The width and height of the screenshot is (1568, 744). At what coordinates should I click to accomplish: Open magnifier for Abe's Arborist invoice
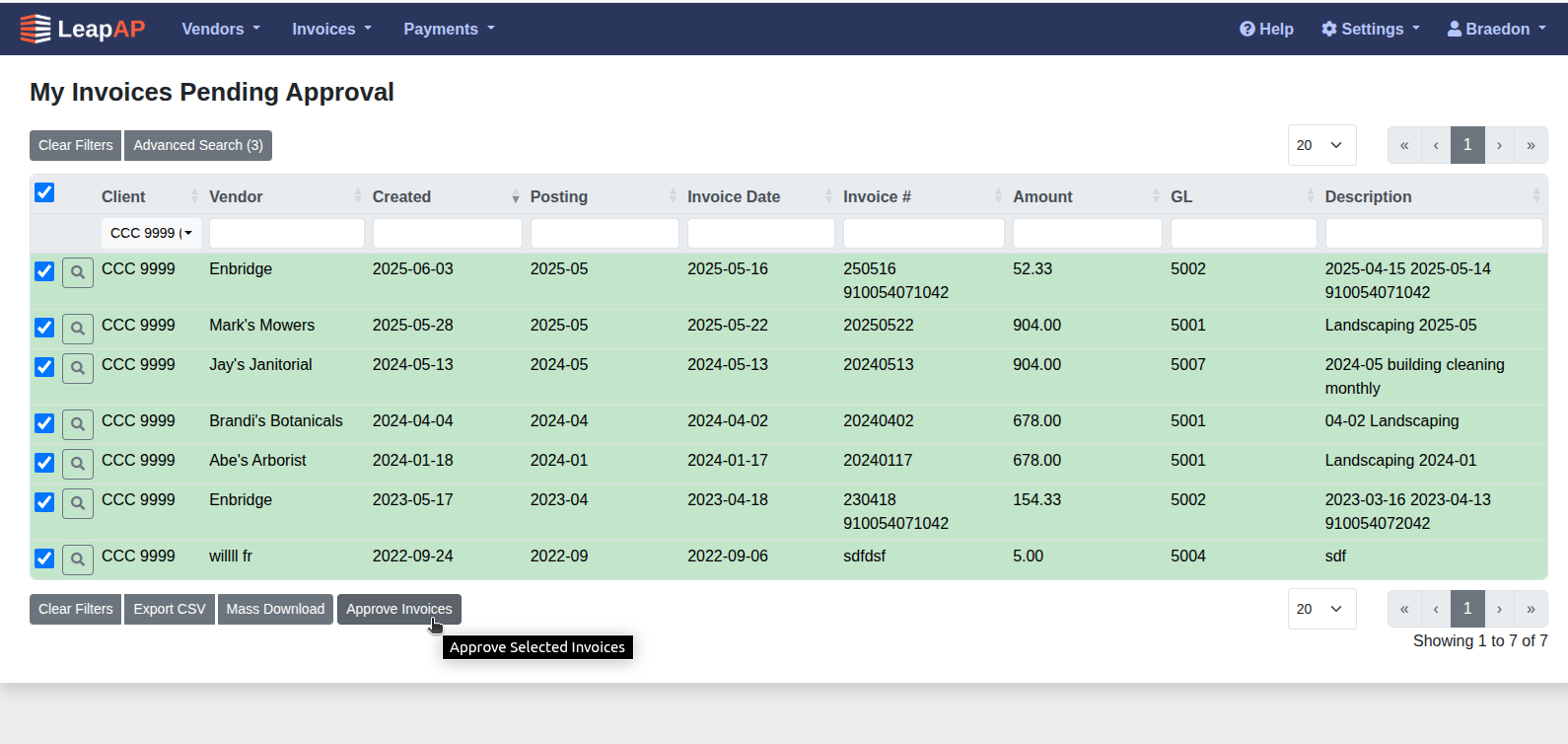tap(78, 464)
